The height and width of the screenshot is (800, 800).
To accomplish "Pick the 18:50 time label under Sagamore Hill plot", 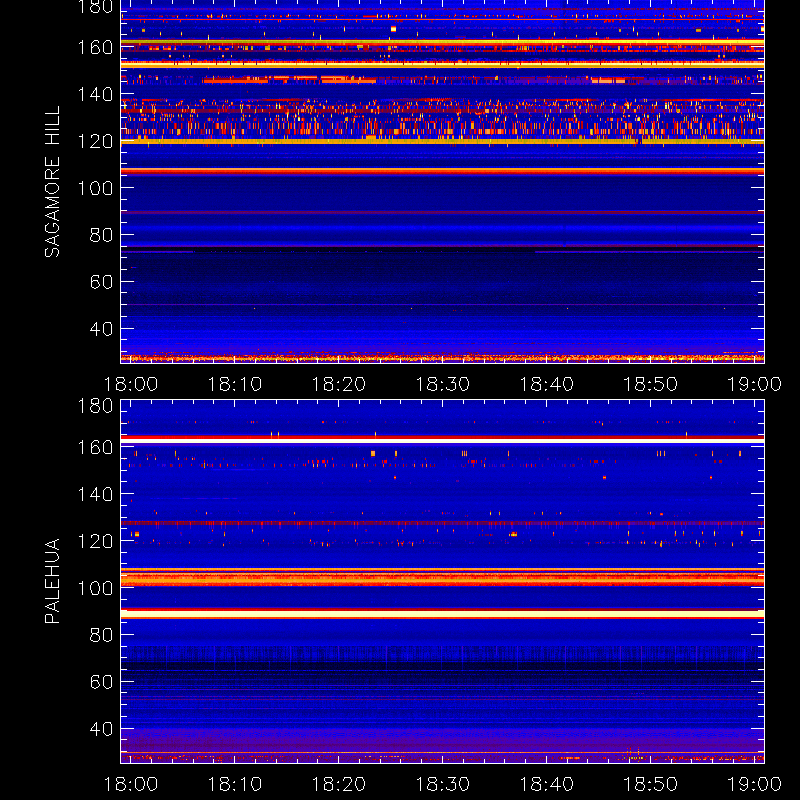I will [651, 384].
